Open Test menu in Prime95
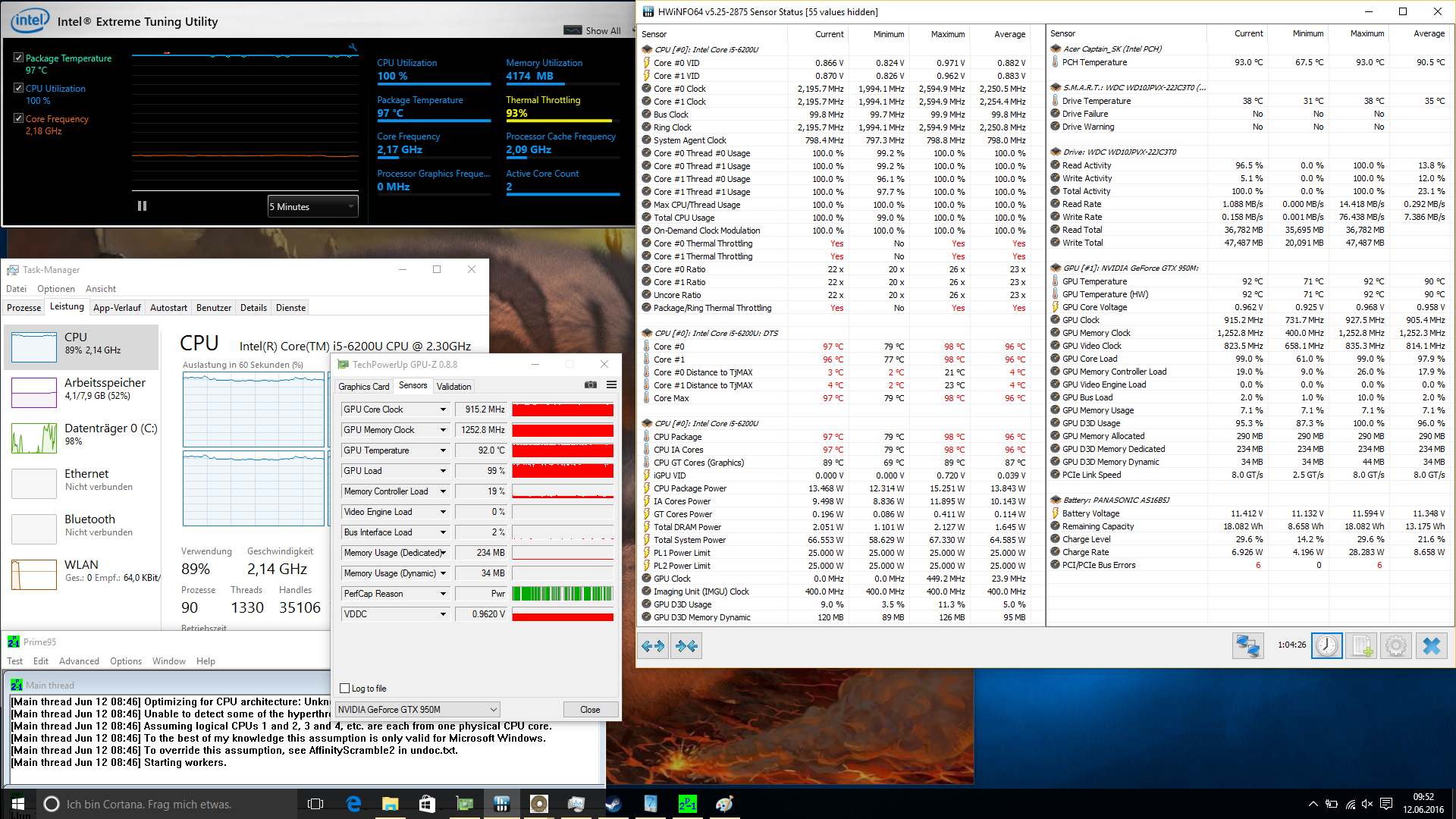Image resolution: width=1456 pixels, height=819 pixels. pos(14,661)
